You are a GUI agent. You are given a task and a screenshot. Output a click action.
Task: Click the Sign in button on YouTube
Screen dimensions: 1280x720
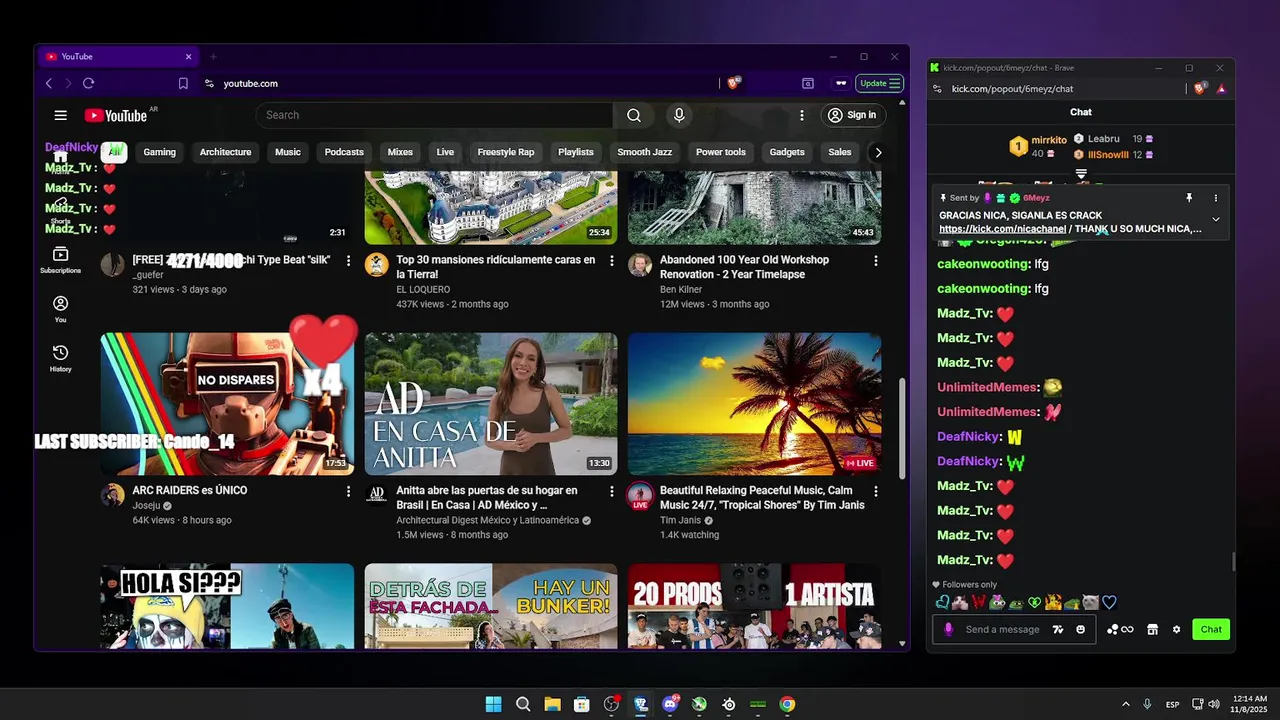click(x=852, y=115)
